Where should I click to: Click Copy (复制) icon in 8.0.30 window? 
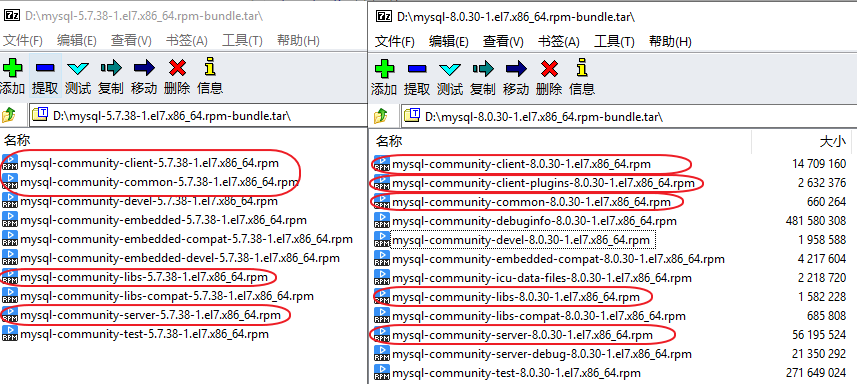point(483,69)
